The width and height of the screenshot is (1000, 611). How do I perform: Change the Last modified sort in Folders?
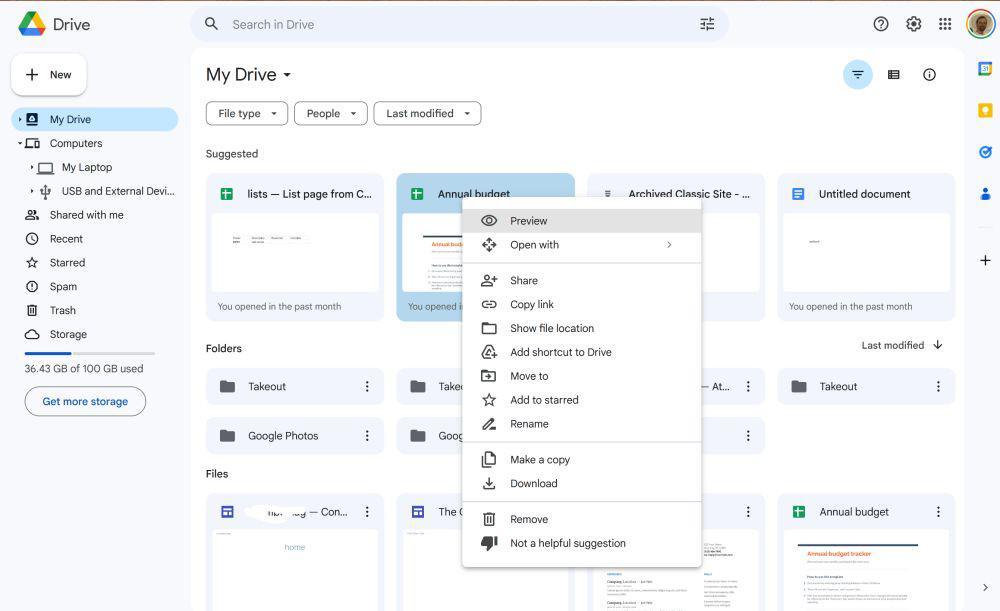(892, 345)
